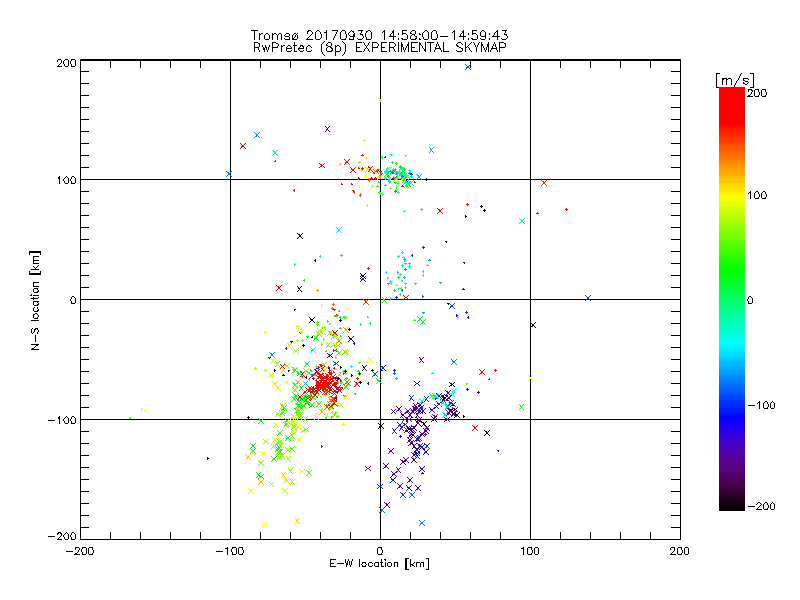Click the blue X marker far east on the zero line
This screenshot has height=600, width=800.
point(588,298)
